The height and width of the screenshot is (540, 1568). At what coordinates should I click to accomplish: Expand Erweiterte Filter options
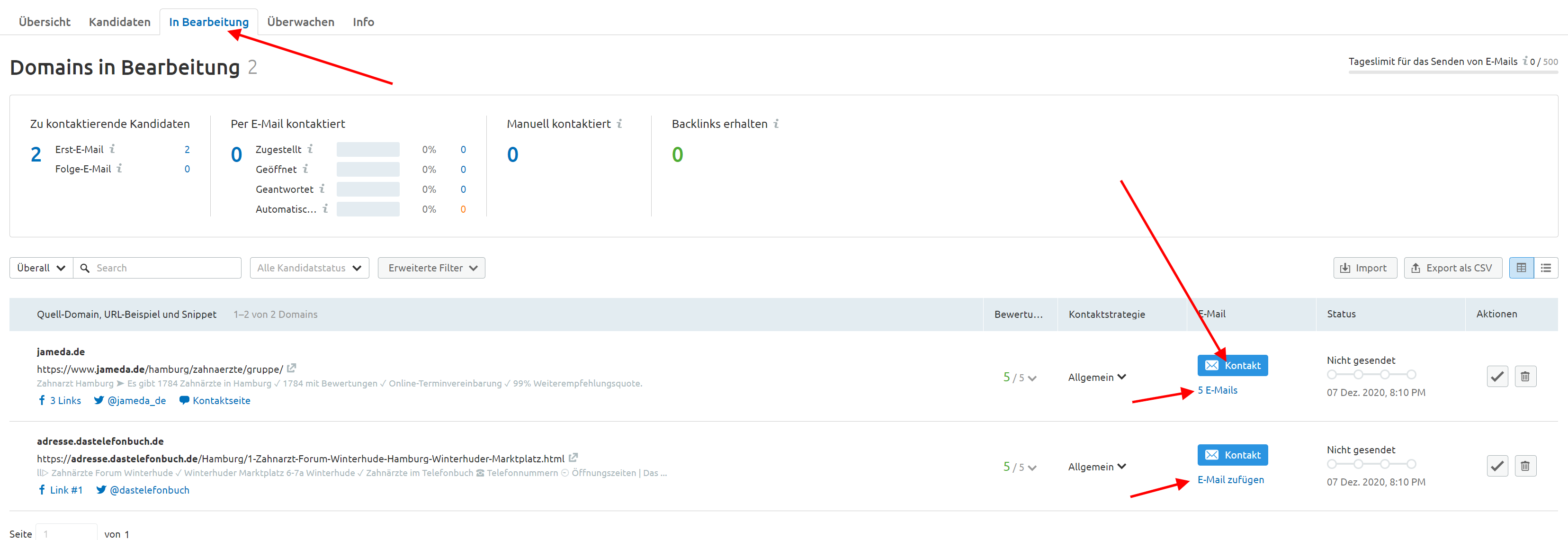pyautogui.click(x=431, y=268)
